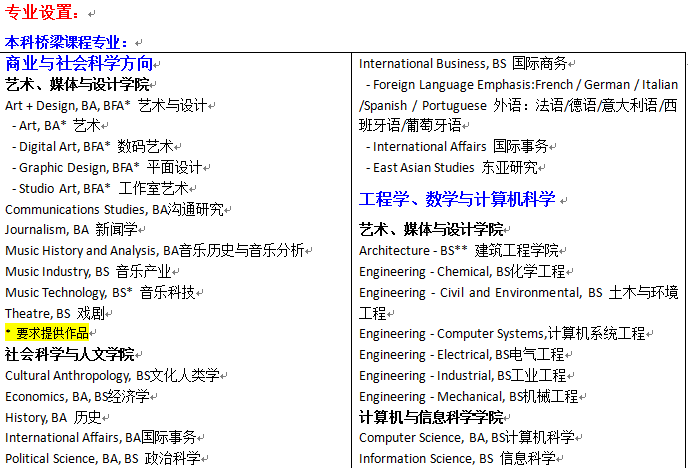Select the Art + Design, BA, BFA line
The width and height of the screenshot is (688, 468).
(105, 105)
